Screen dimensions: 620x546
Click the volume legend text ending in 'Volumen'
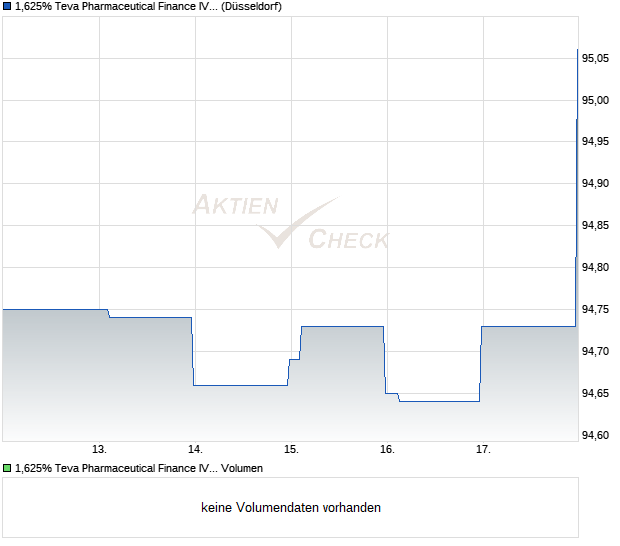(139, 469)
